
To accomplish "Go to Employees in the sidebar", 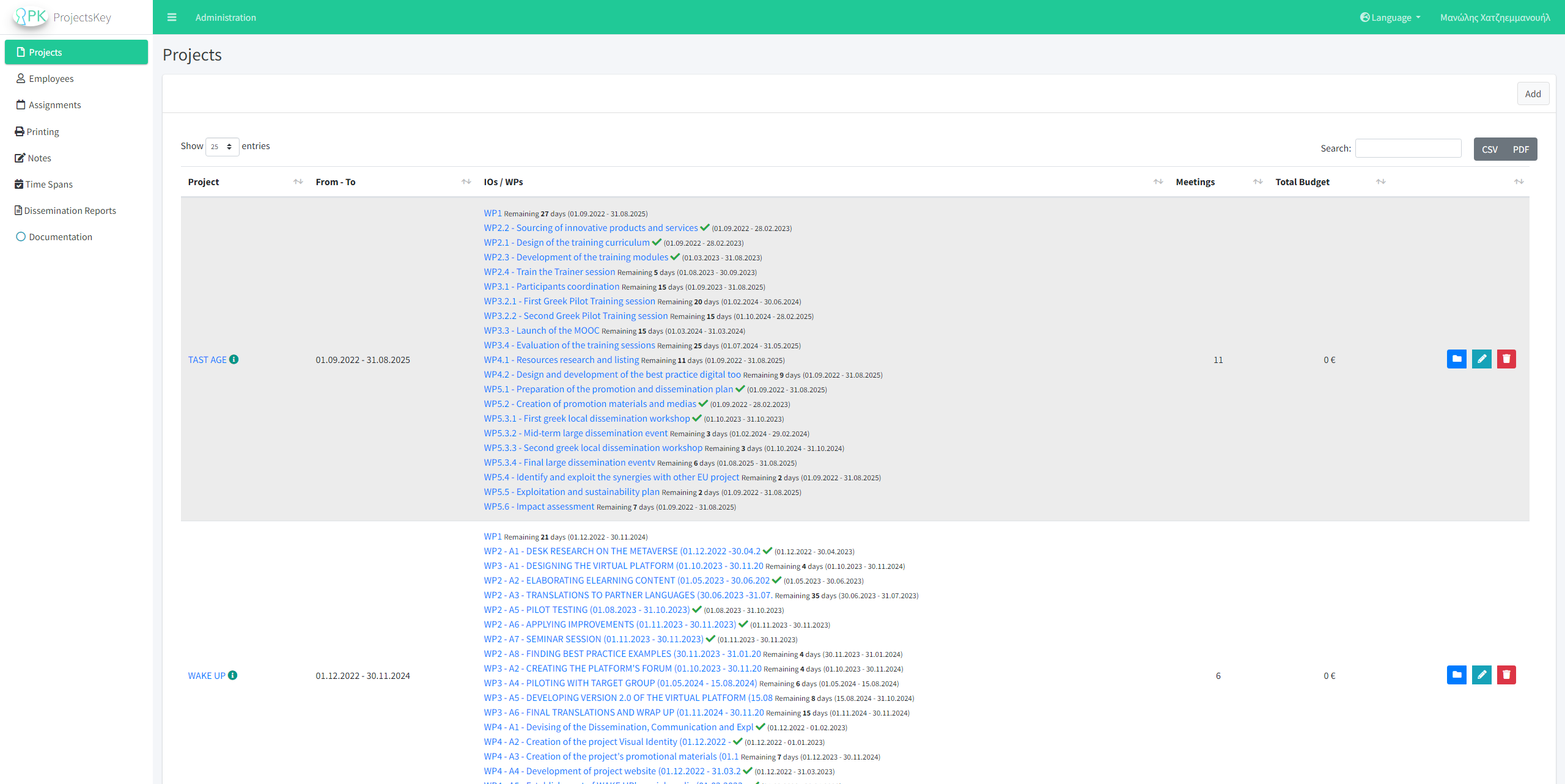I will [51, 79].
